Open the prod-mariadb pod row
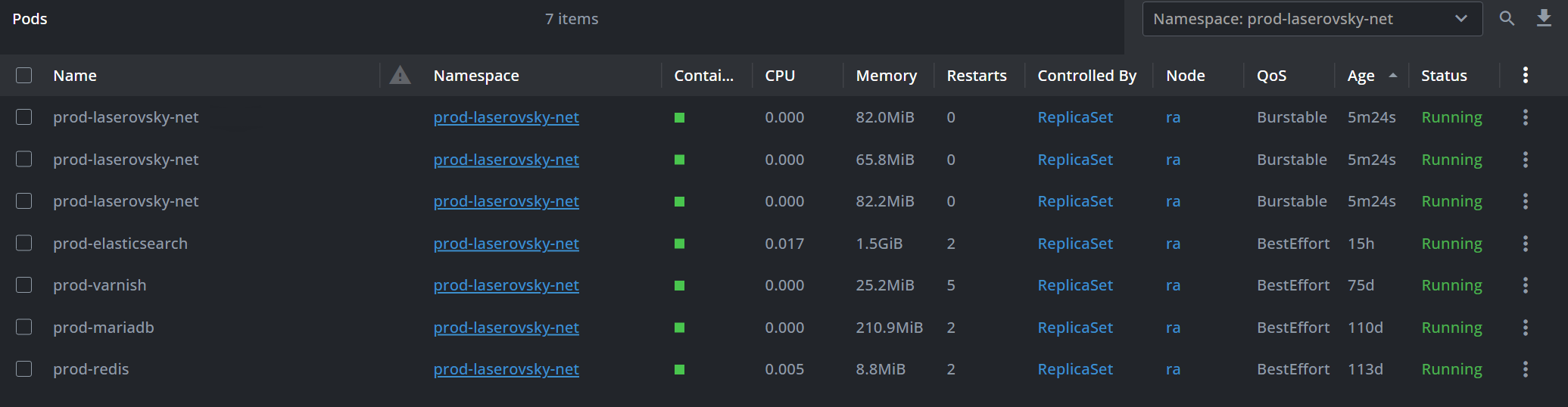 point(104,328)
